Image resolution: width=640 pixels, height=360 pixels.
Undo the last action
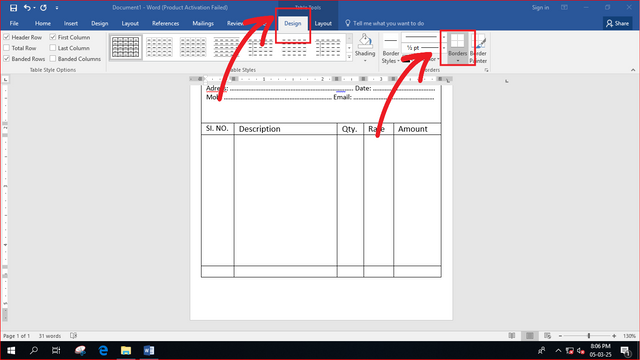(x=27, y=7)
